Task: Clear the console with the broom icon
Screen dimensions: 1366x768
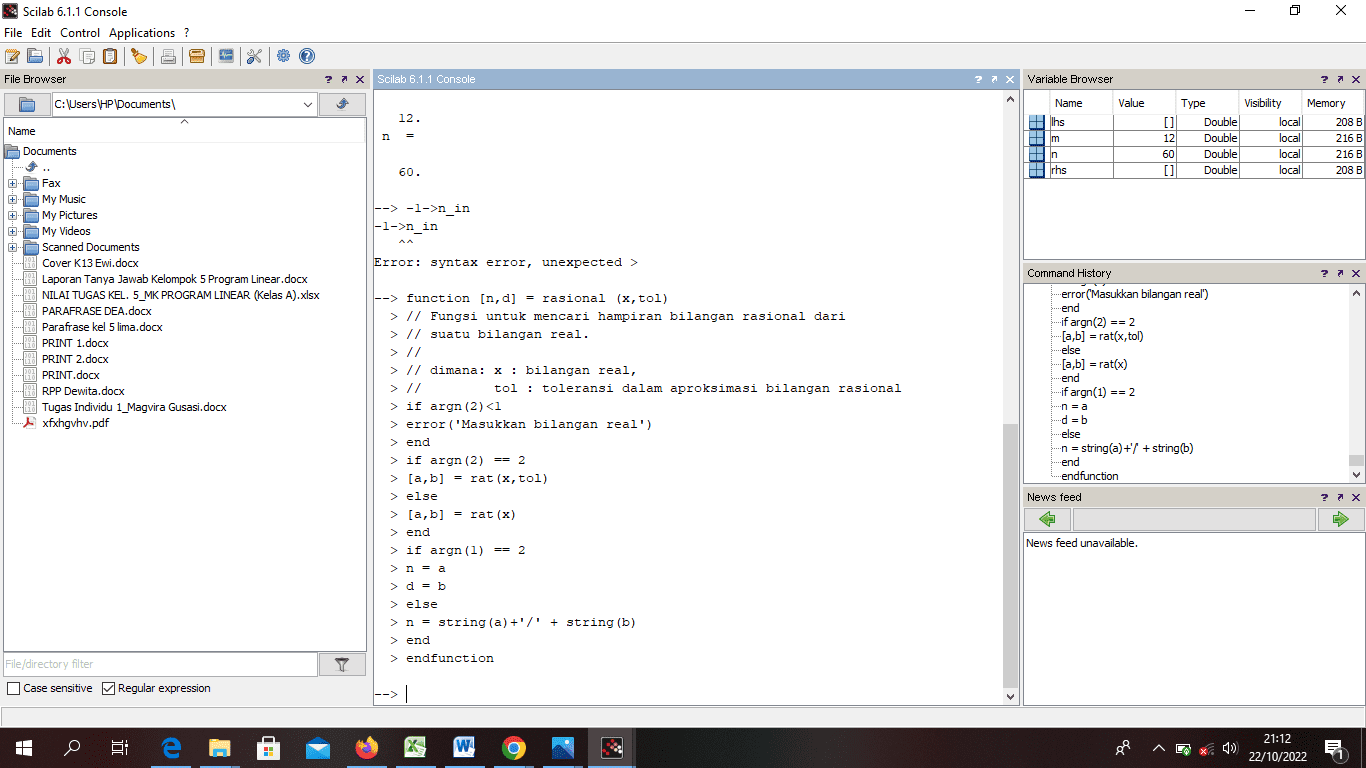Action: (139, 56)
